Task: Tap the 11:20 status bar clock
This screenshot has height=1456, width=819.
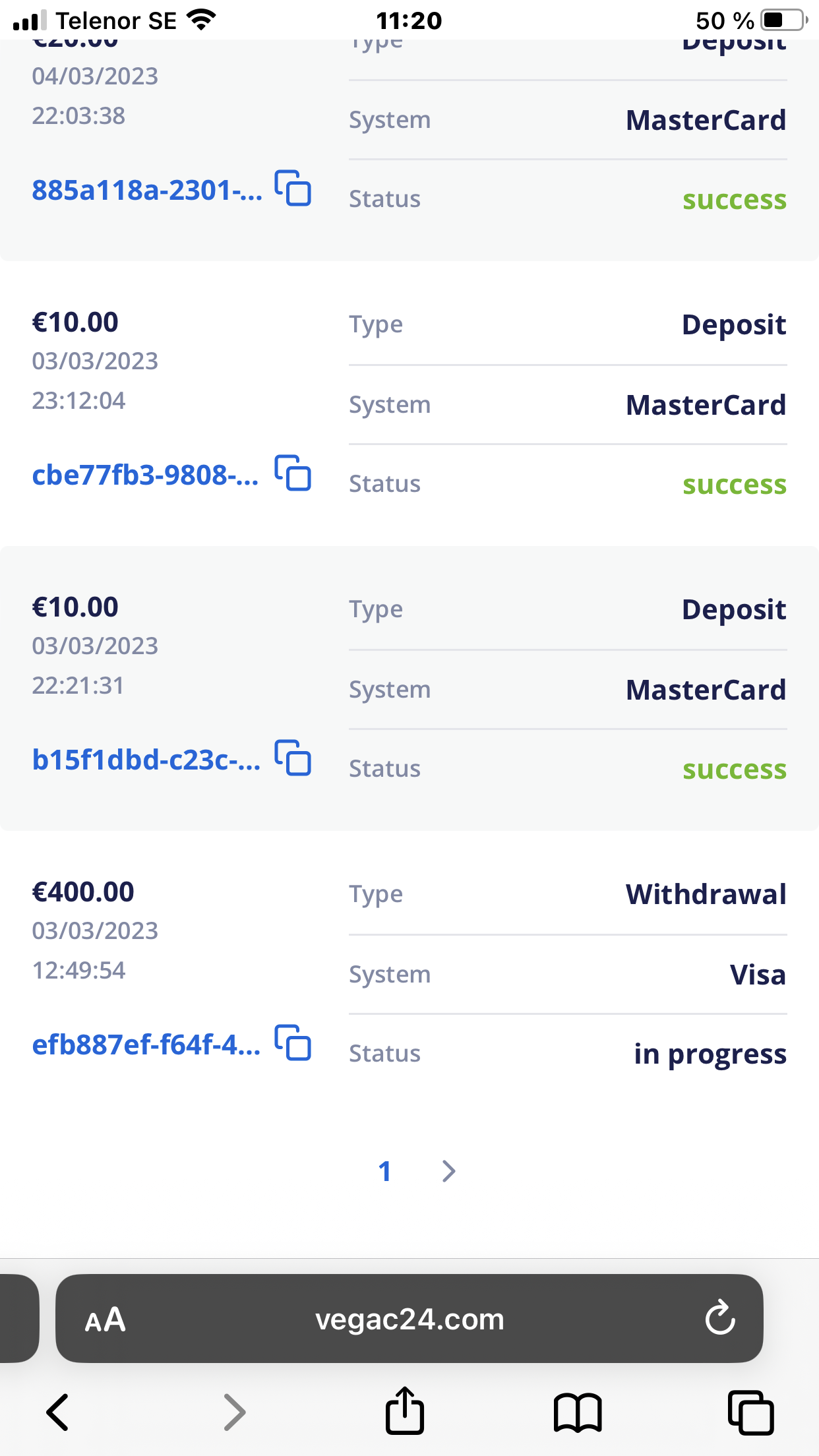Action: [409, 20]
